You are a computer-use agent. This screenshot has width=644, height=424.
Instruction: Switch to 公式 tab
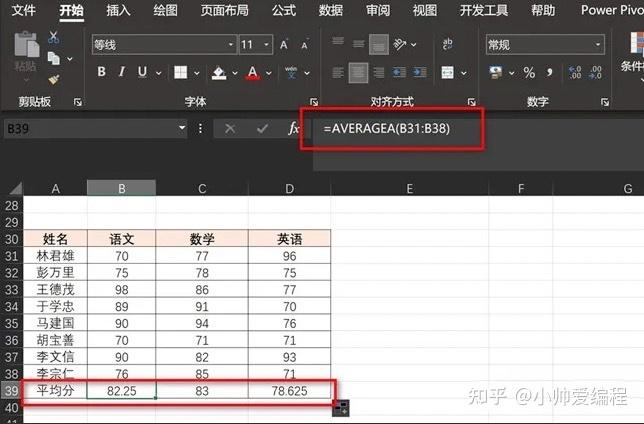[284, 10]
